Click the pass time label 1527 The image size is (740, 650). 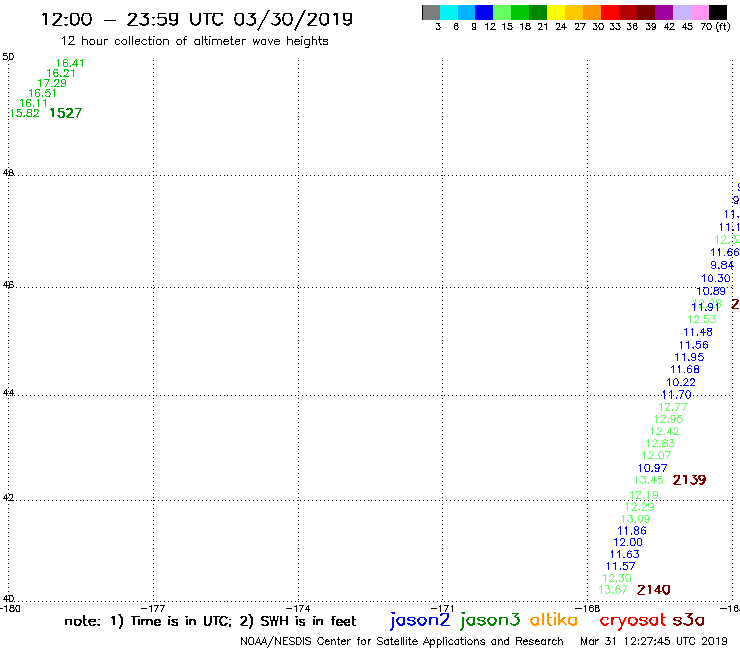click(x=66, y=113)
